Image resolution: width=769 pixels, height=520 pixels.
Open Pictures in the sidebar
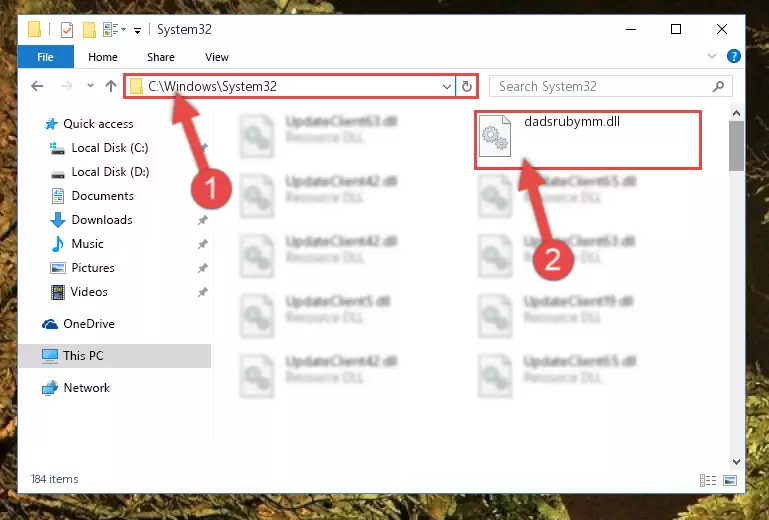coord(93,268)
